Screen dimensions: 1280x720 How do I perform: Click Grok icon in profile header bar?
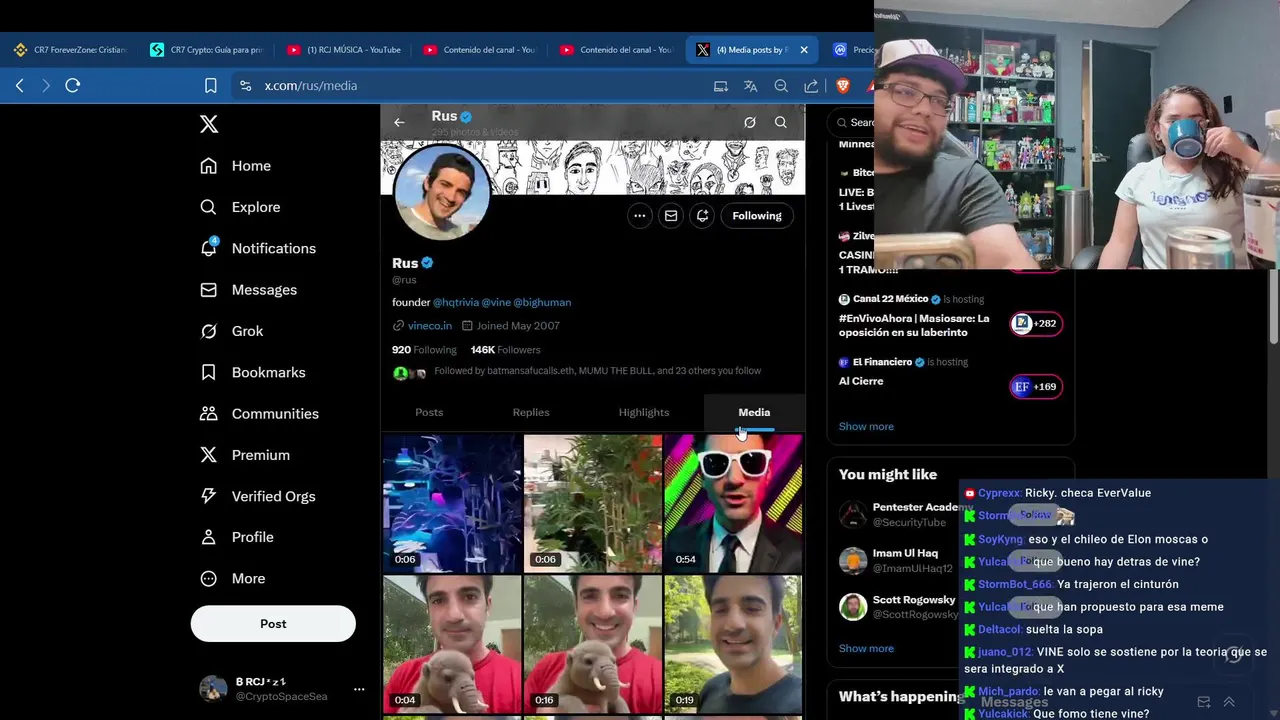(749, 122)
